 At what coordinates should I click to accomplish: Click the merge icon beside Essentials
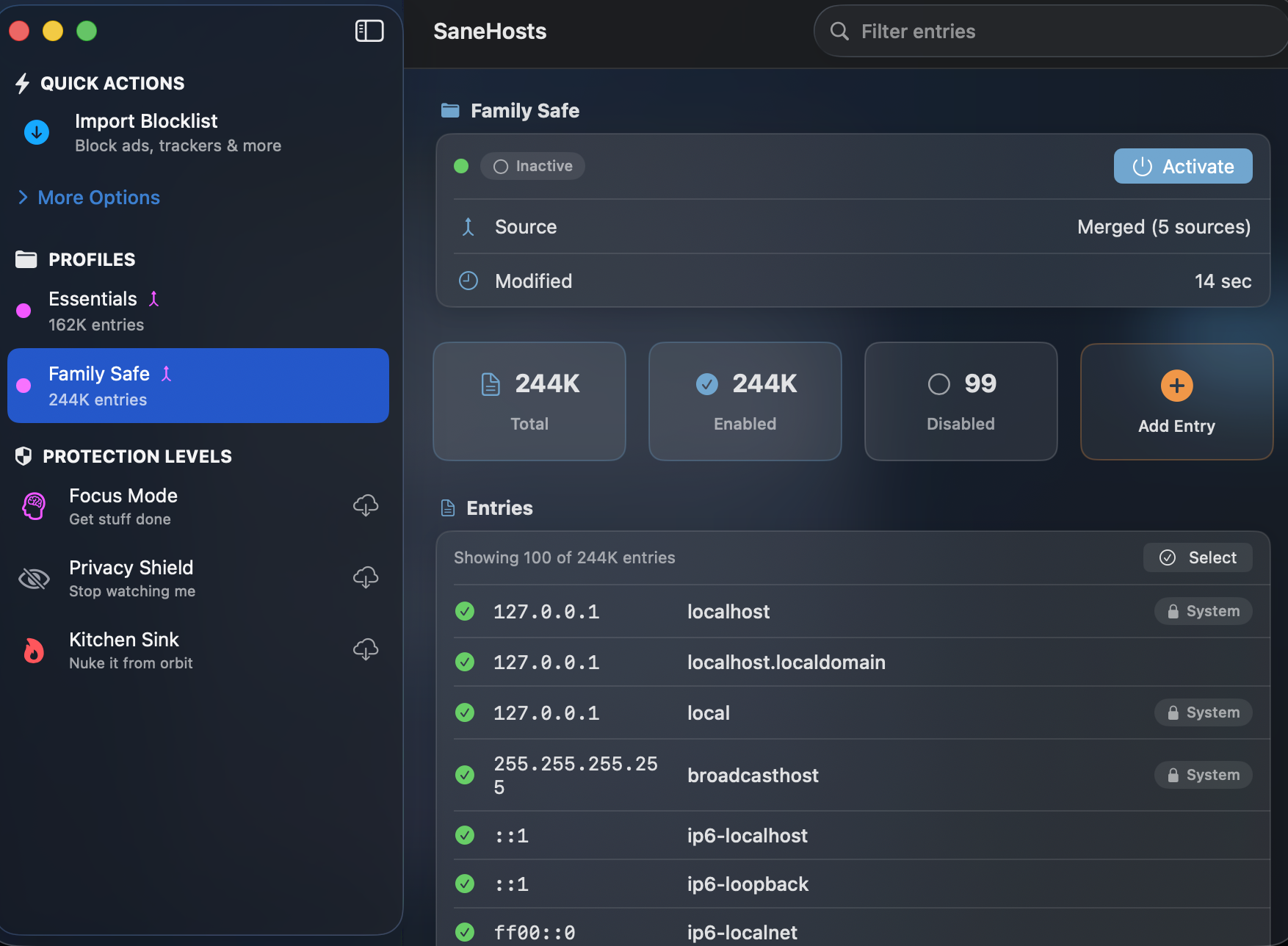(x=154, y=299)
